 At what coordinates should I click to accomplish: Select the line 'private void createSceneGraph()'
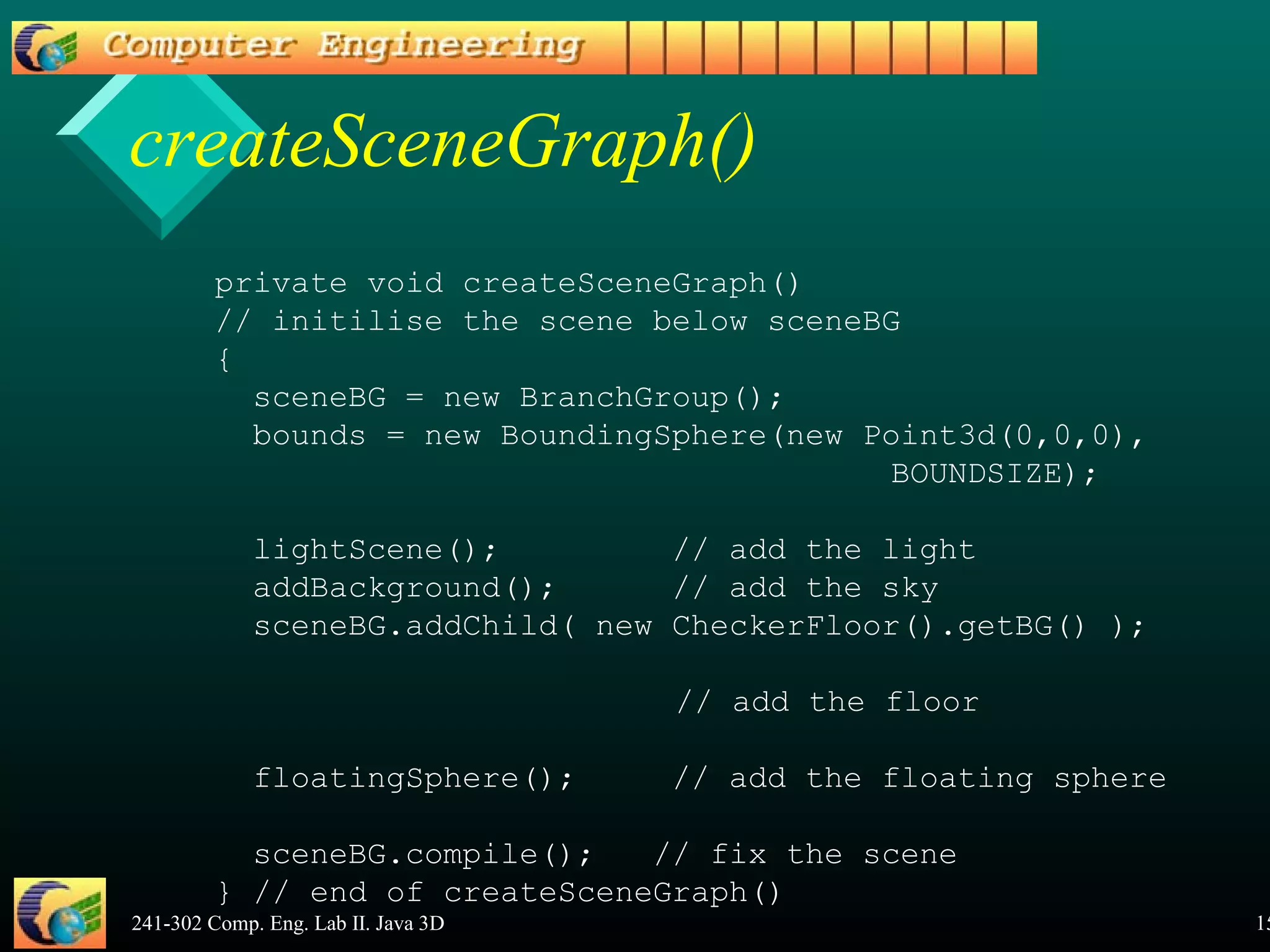coord(507,284)
